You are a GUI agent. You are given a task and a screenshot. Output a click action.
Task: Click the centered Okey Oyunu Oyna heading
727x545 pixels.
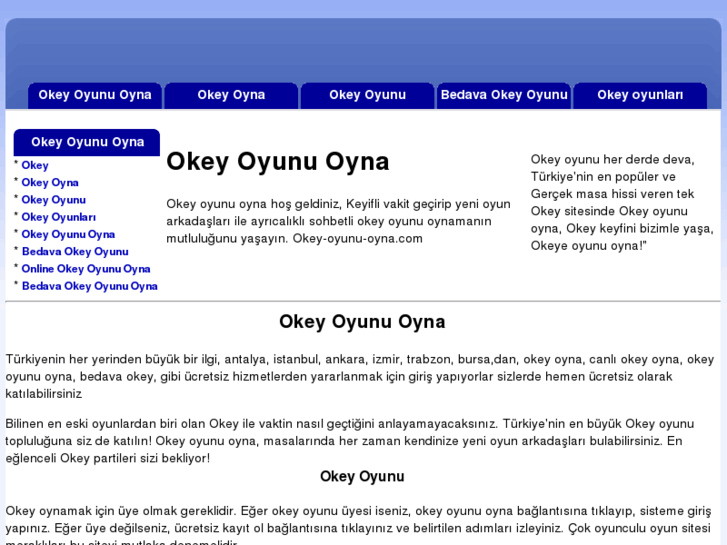(x=362, y=322)
